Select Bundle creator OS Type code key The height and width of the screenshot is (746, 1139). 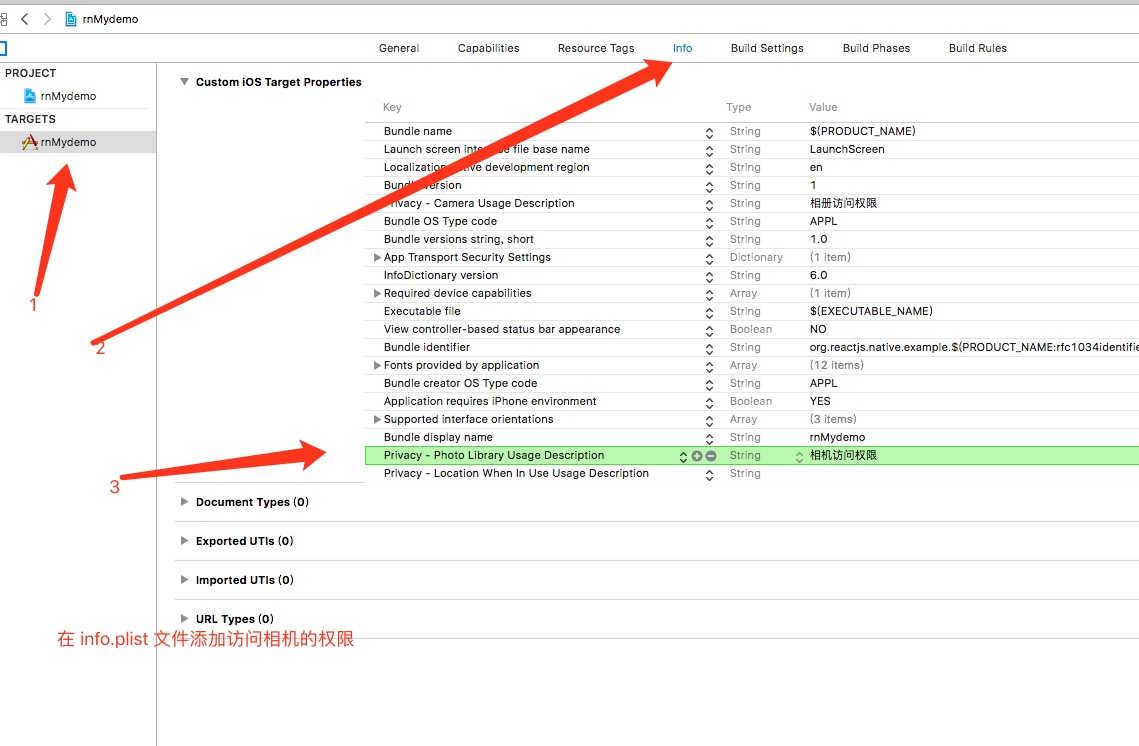click(461, 383)
